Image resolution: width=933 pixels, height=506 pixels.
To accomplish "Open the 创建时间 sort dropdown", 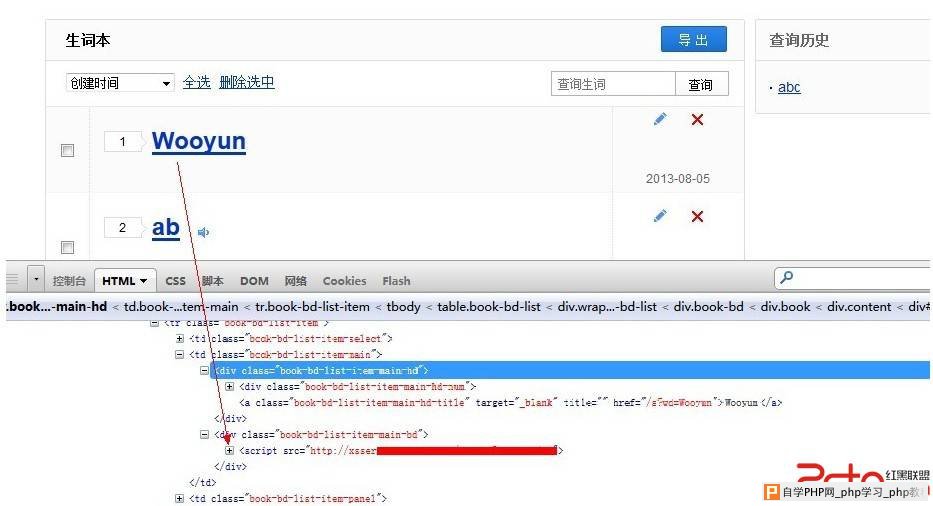I will click(120, 83).
